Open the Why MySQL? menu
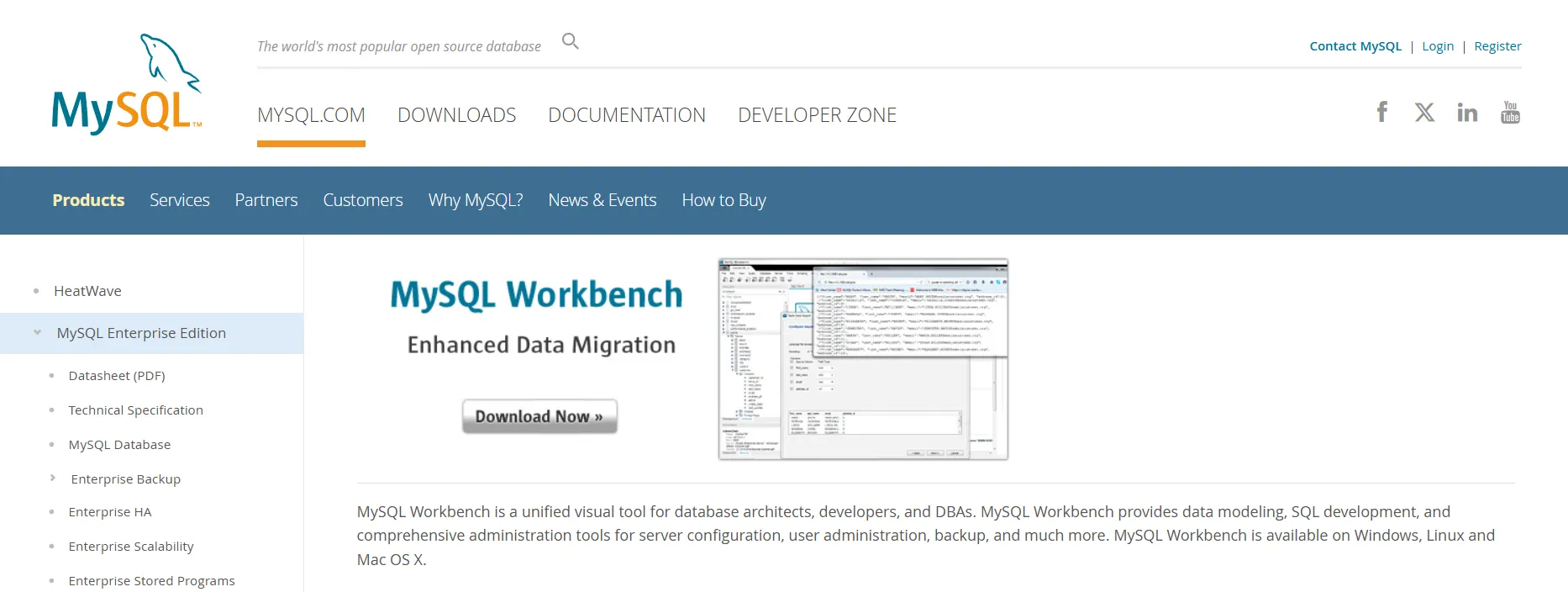The height and width of the screenshot is (592, 1568). [x=476, y=200]
